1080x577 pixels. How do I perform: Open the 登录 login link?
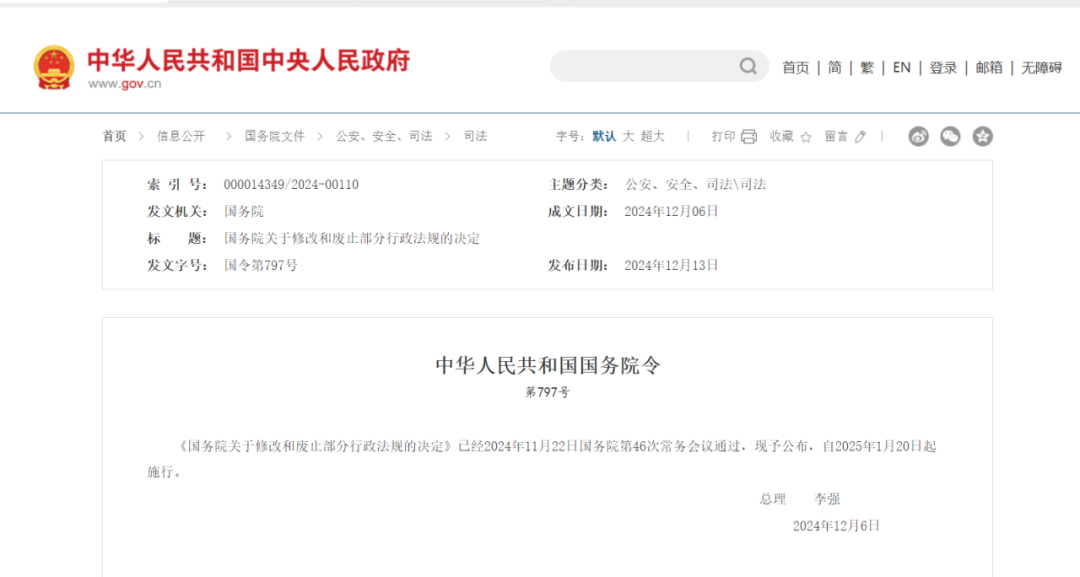tap(943, 67)
